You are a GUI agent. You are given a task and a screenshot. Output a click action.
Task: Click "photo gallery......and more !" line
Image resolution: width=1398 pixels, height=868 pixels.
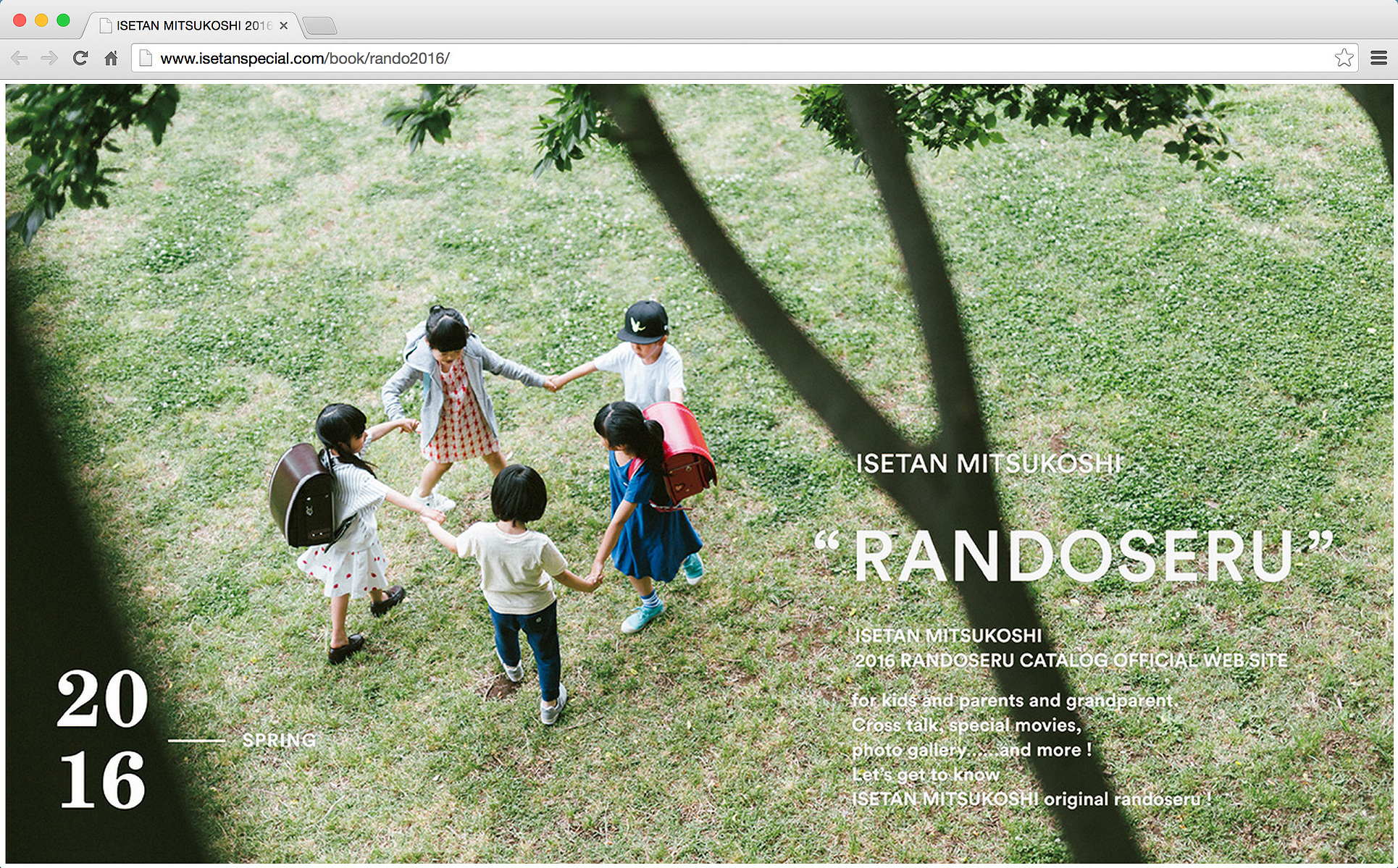click(x=972, y=750)
